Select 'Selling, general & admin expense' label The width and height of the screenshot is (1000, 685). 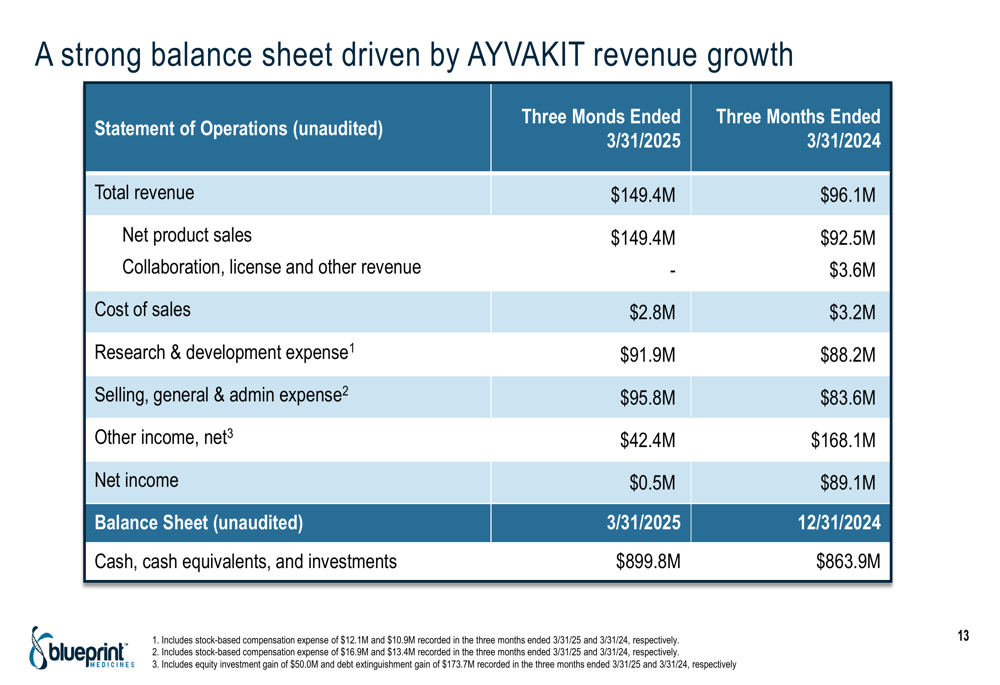[221, 395]
